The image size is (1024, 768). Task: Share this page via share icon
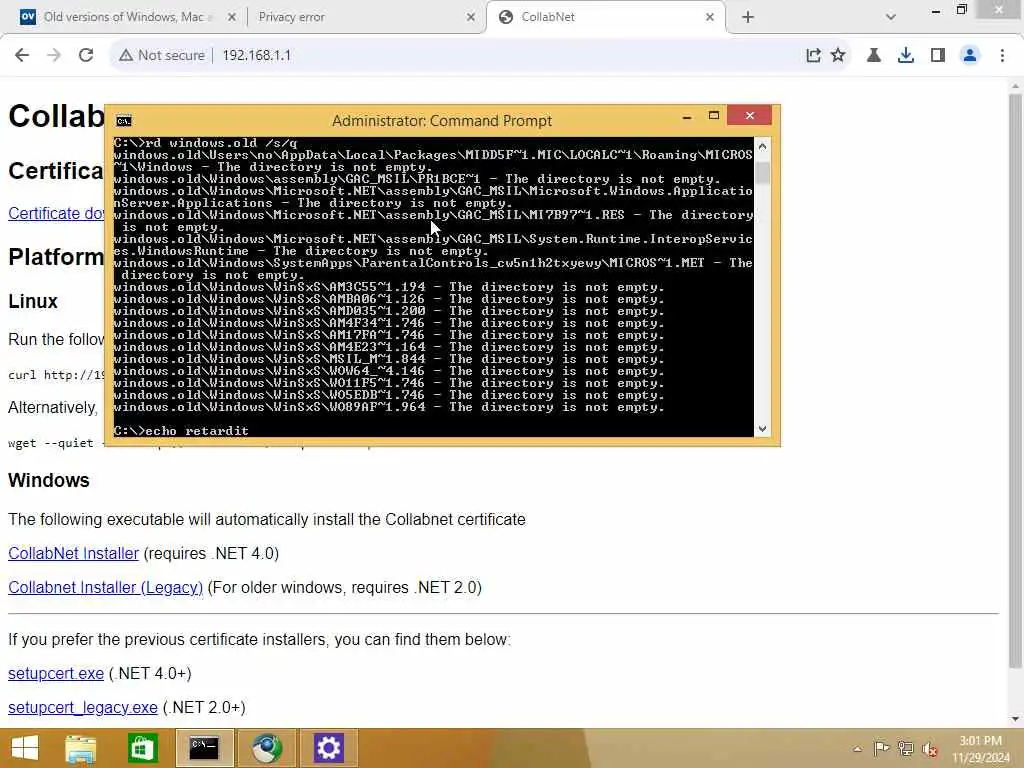click(813, 56)
